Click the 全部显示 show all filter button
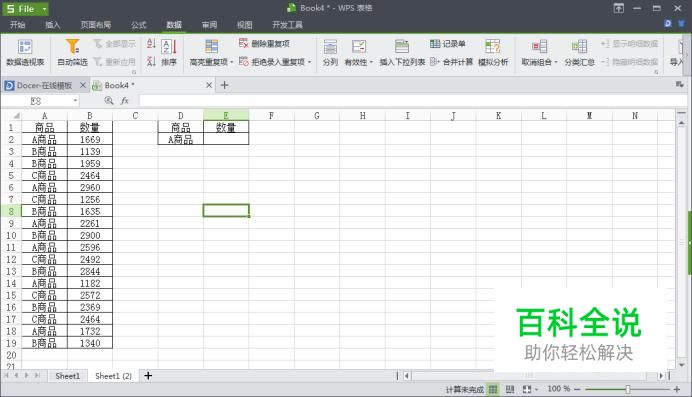 point(114,44)
